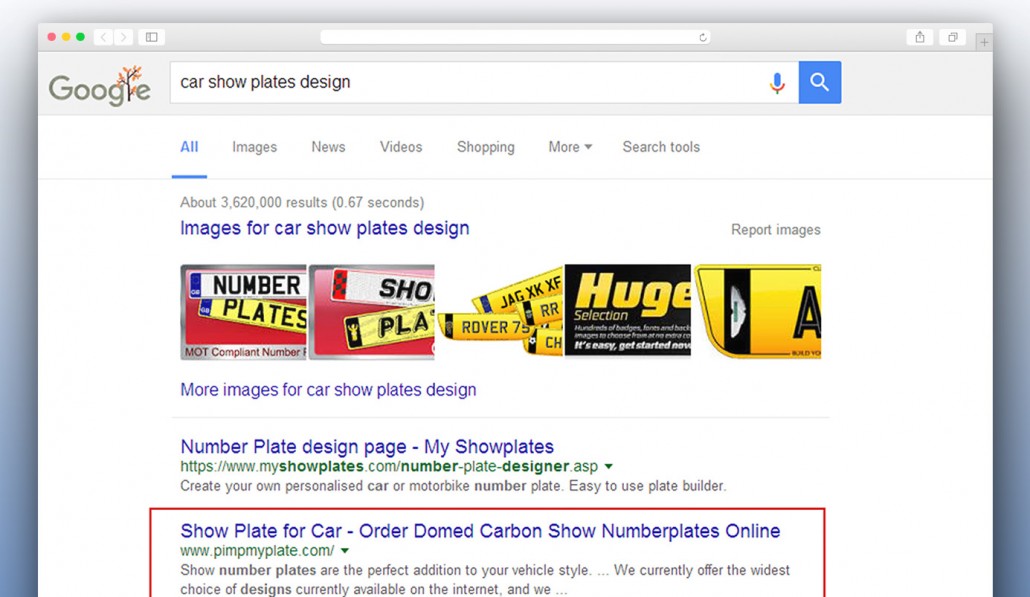Open Images for car show plates design link
1030x597 pixels.
(325, 228)
